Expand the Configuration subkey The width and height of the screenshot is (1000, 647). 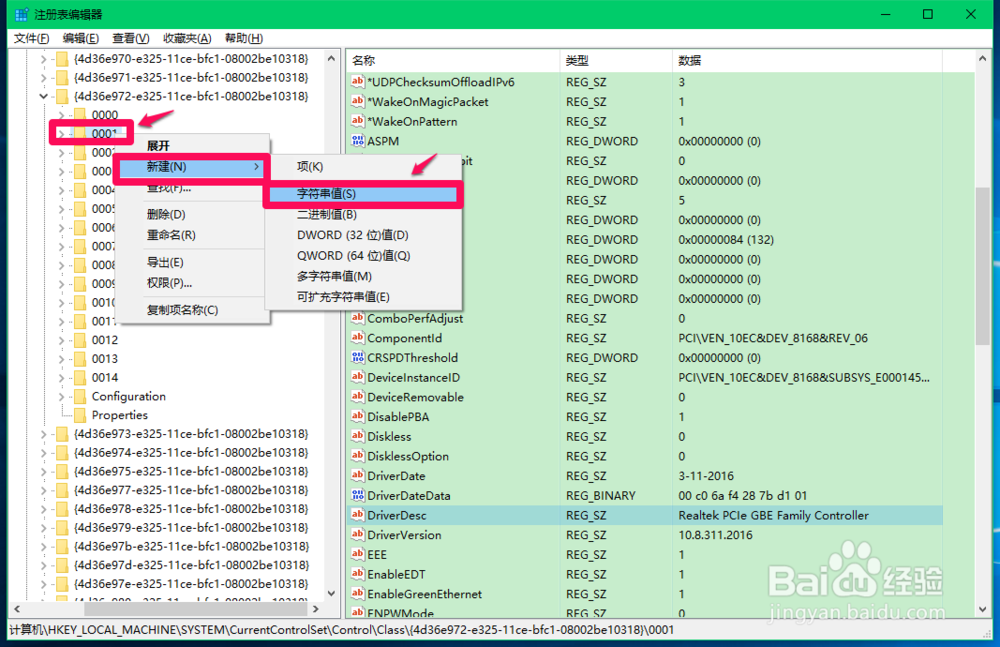tap(61, 396)
